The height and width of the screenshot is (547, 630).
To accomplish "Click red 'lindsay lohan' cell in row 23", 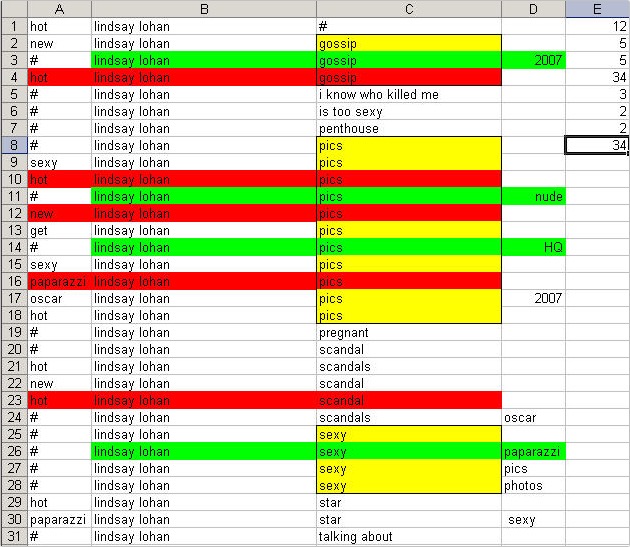I will click(x=204, y=400).
